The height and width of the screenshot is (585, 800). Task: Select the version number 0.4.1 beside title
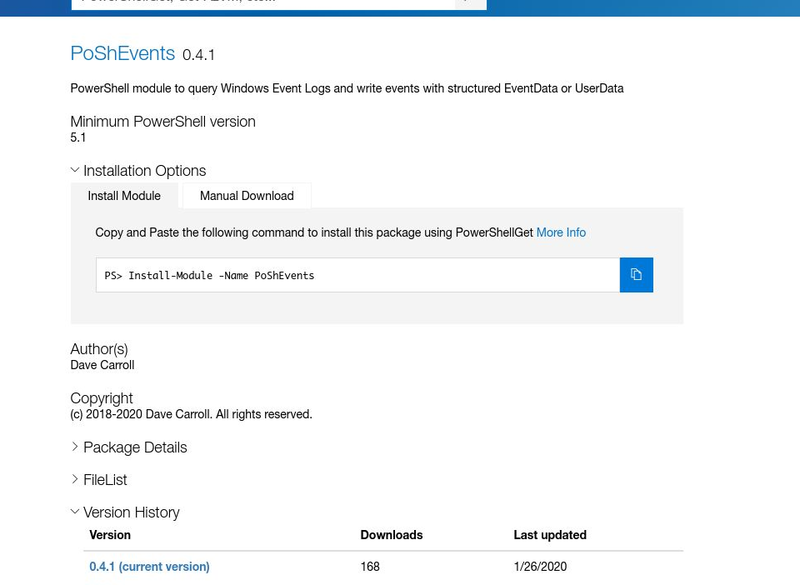click(x=198, y=55)
